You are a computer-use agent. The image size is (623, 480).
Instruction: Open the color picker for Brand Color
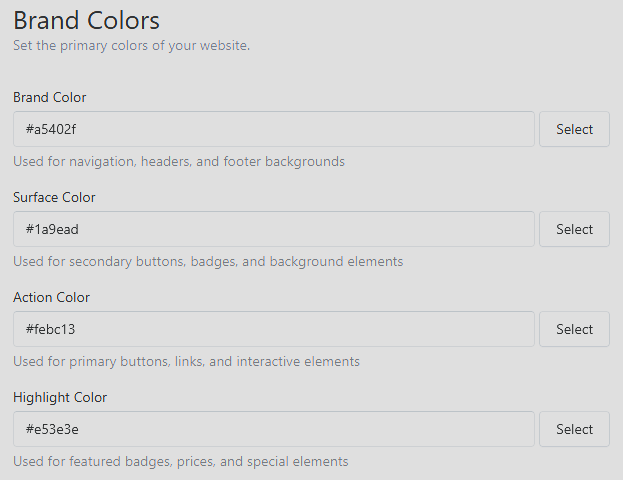(x=574, y=129)
